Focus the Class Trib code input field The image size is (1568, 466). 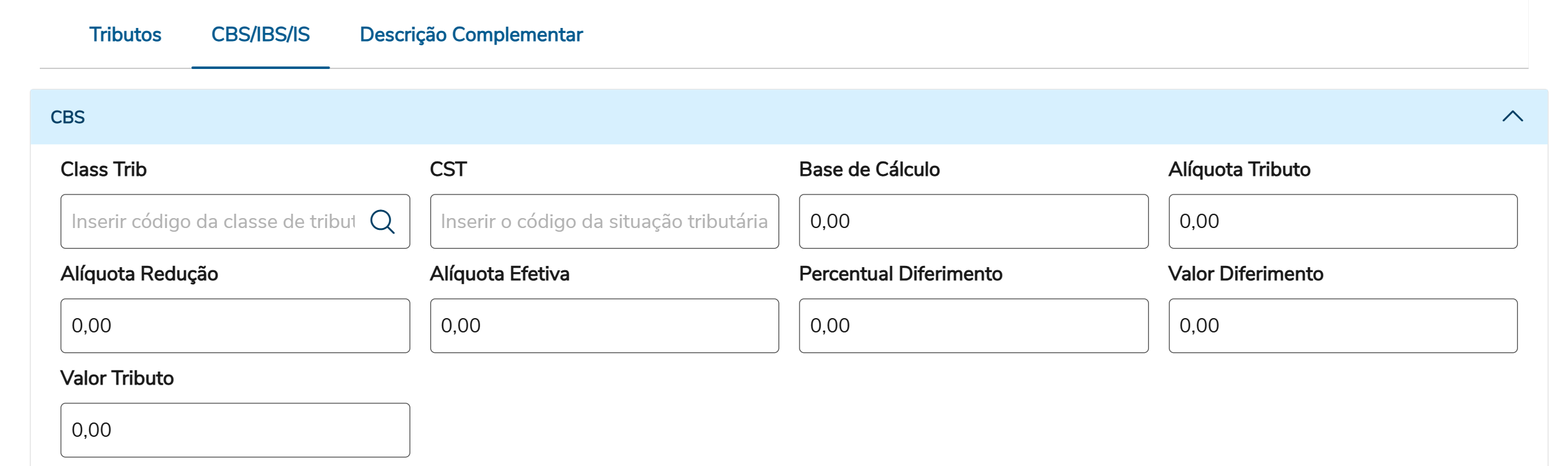pyautogui.click(x=213, y=221)
